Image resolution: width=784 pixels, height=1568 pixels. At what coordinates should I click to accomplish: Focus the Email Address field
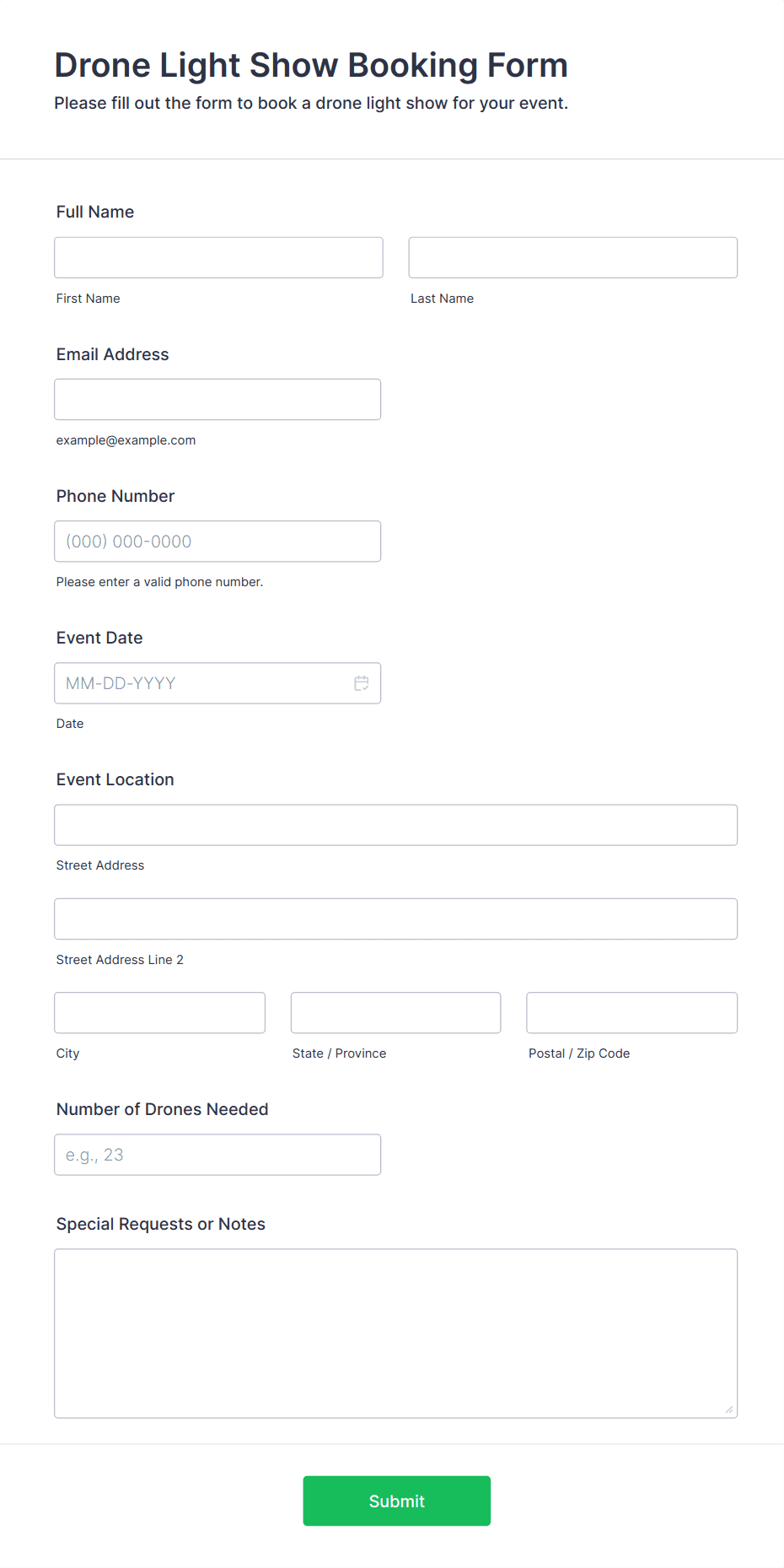217,399
